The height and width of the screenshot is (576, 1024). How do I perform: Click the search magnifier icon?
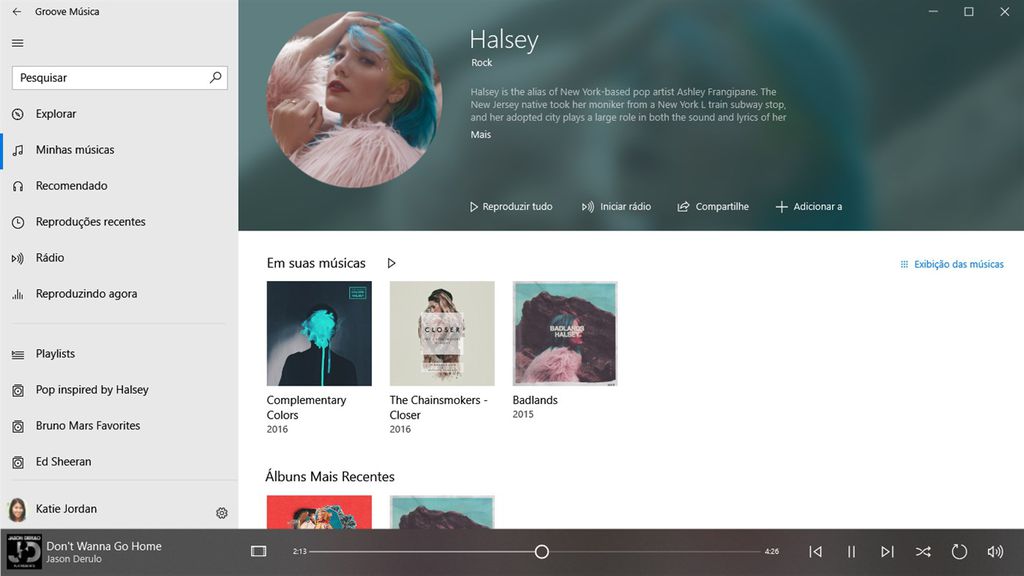pos(216,78)
